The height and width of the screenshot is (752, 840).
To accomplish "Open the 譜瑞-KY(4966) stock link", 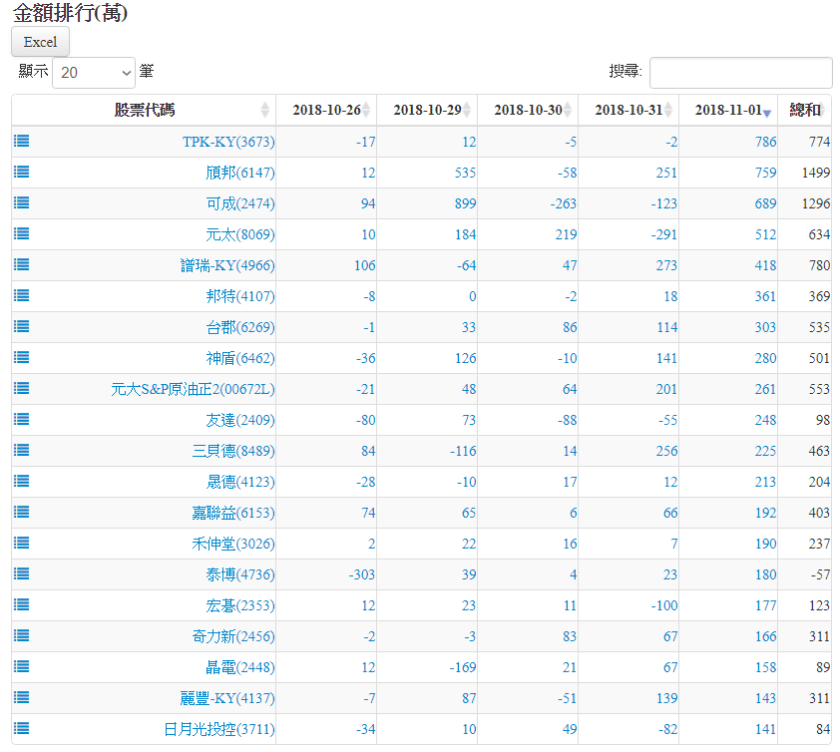I will (227, 265).
